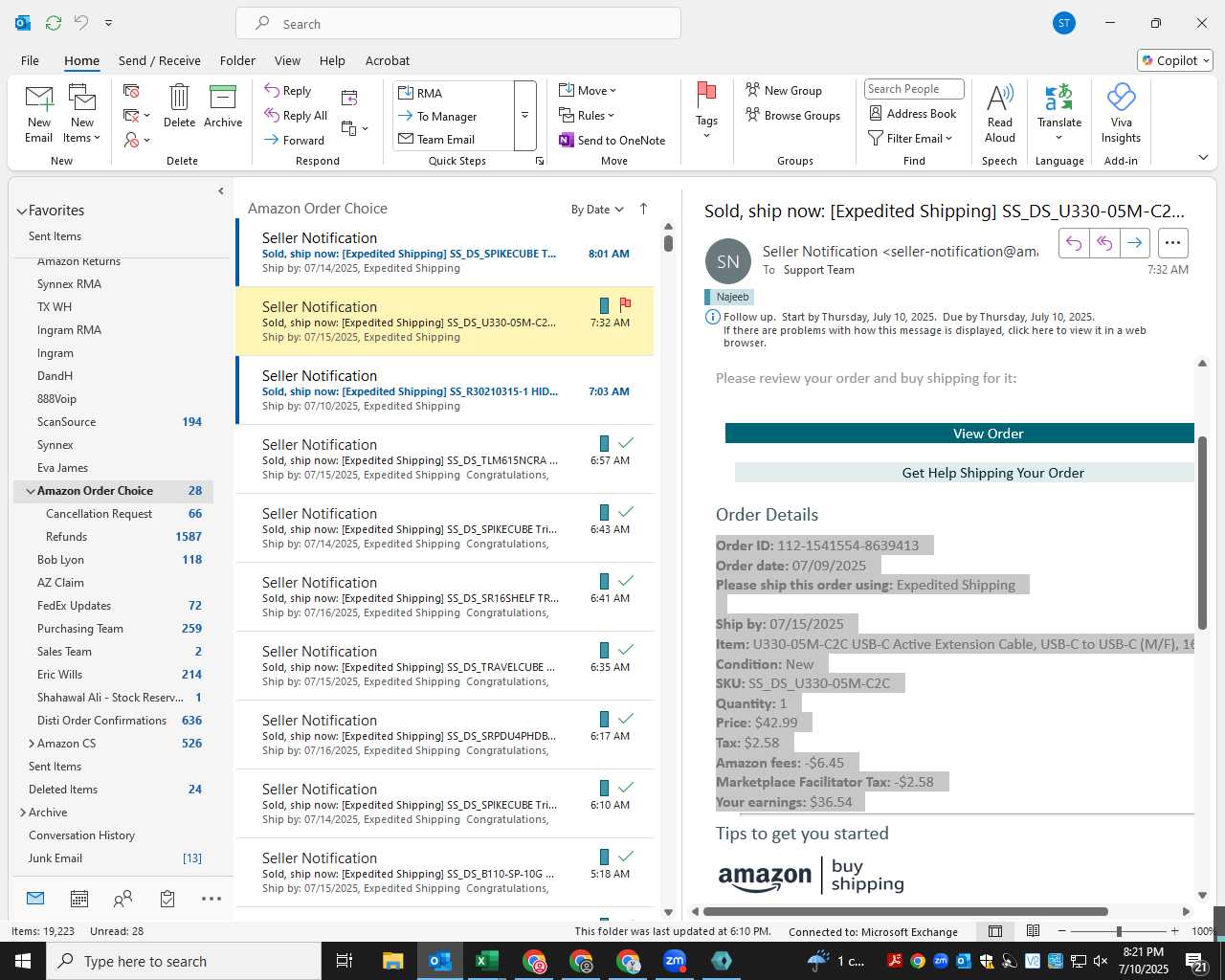Open the Refunds folder
This screenshot has width=1225, height=980.
[x=113, y=537]
